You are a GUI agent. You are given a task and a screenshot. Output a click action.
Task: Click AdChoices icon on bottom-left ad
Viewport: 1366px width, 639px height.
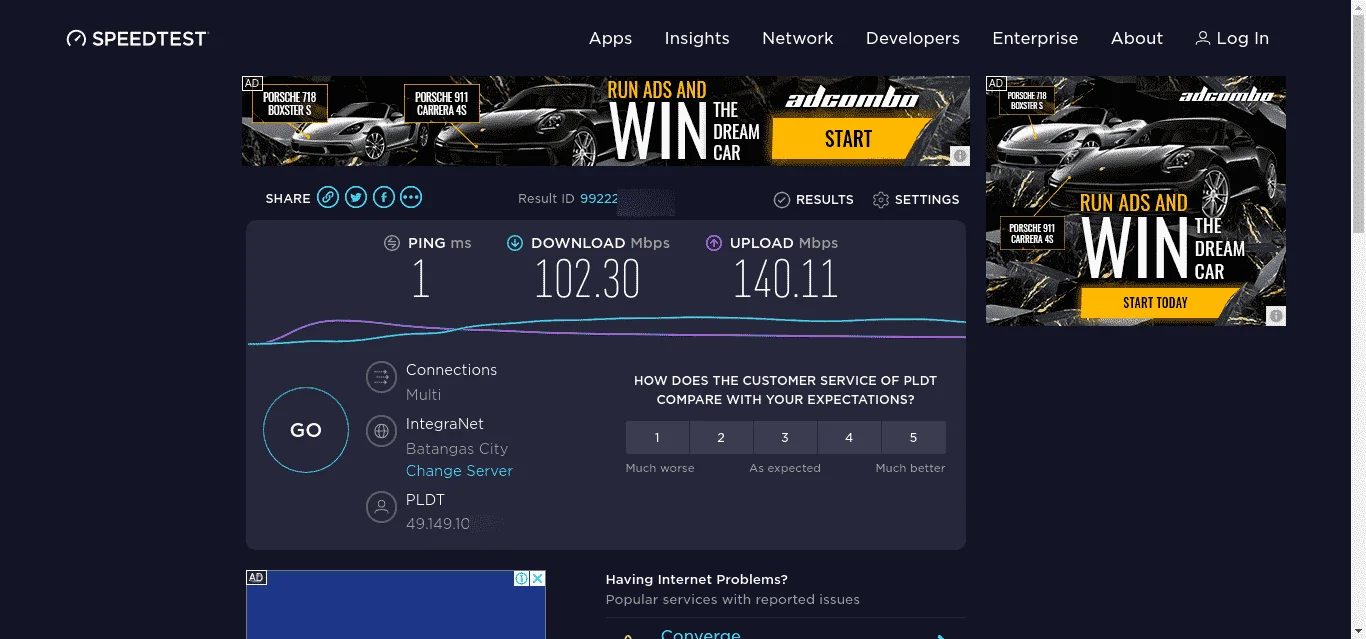521,578
